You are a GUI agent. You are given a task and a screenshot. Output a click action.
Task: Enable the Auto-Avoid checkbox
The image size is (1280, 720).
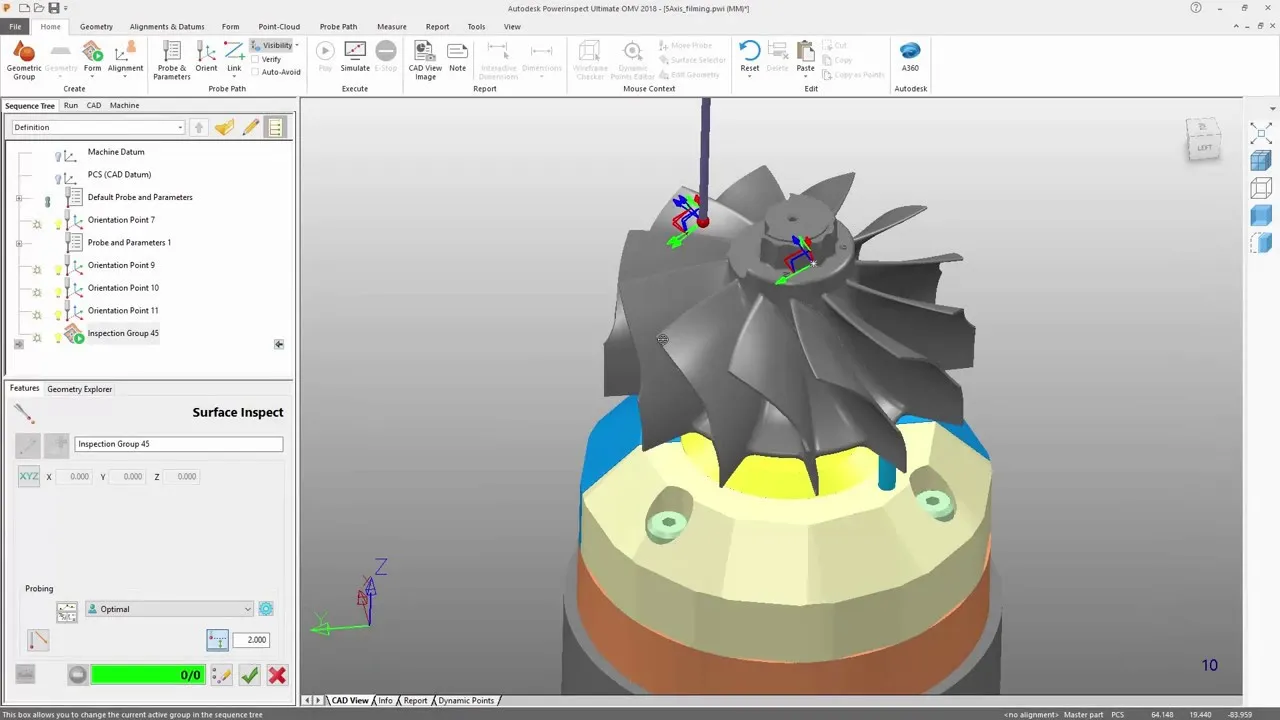click(255, 72)
